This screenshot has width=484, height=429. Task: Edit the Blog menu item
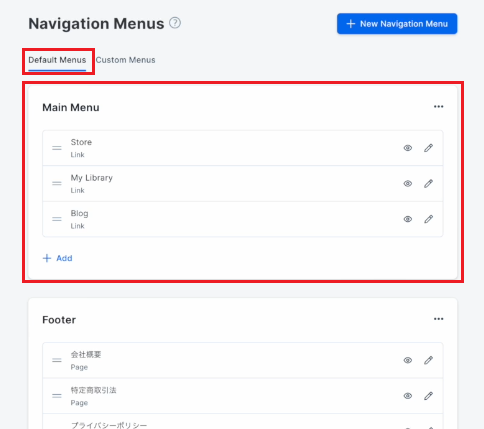(x=428, y=219)
